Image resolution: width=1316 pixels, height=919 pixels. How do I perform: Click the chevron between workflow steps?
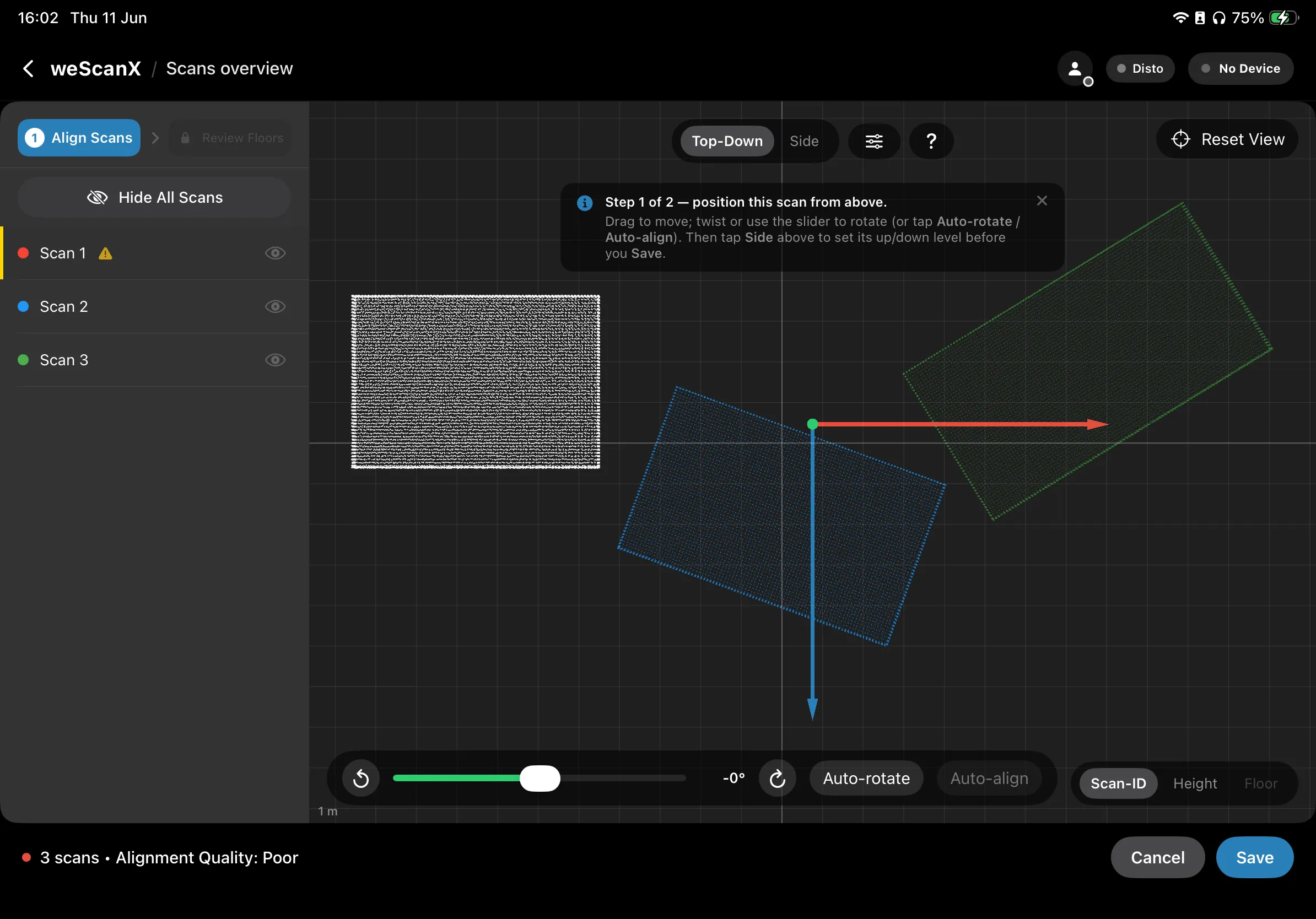point(155,138)
